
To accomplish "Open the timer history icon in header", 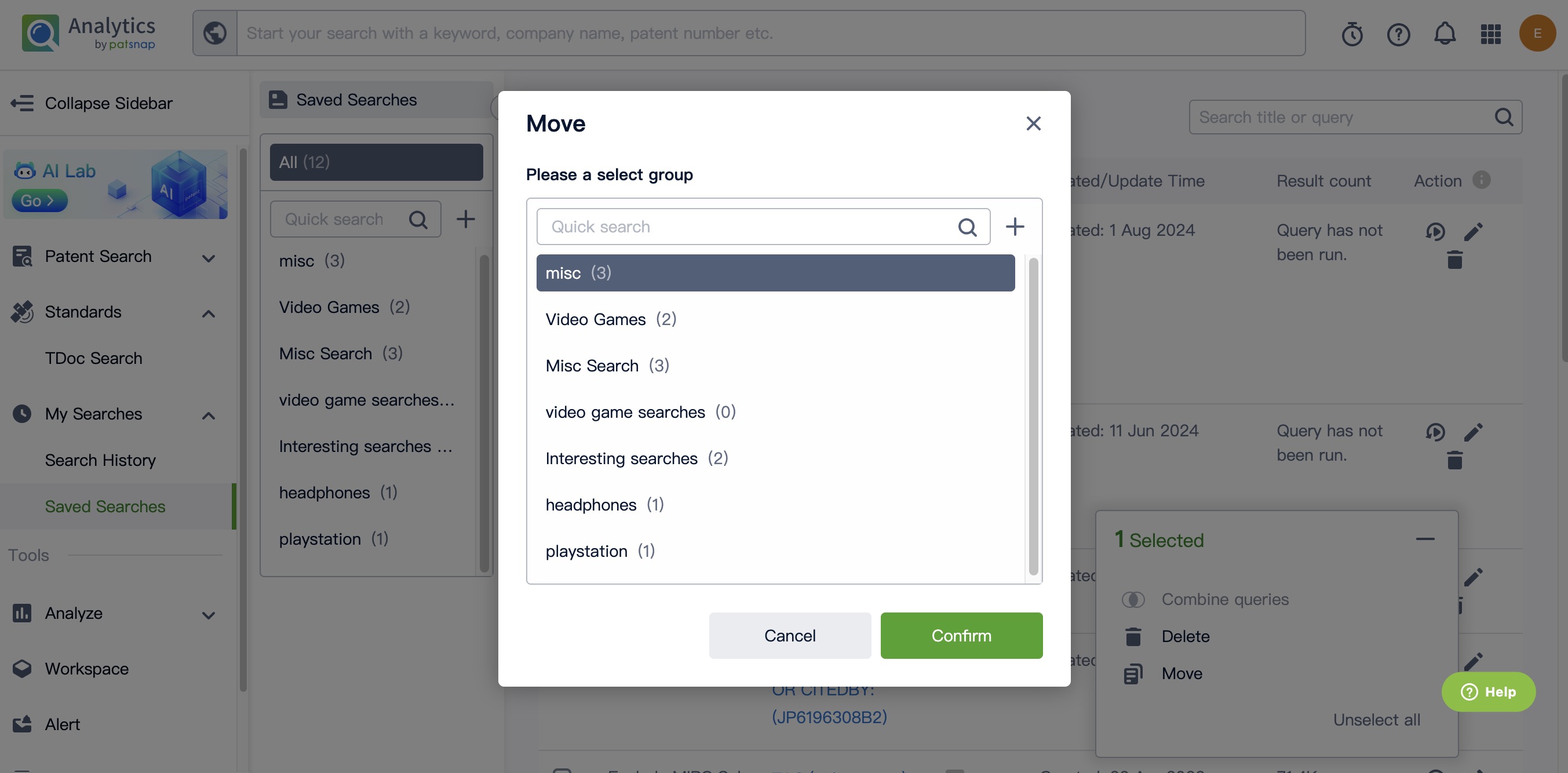I will [1352, 34].
